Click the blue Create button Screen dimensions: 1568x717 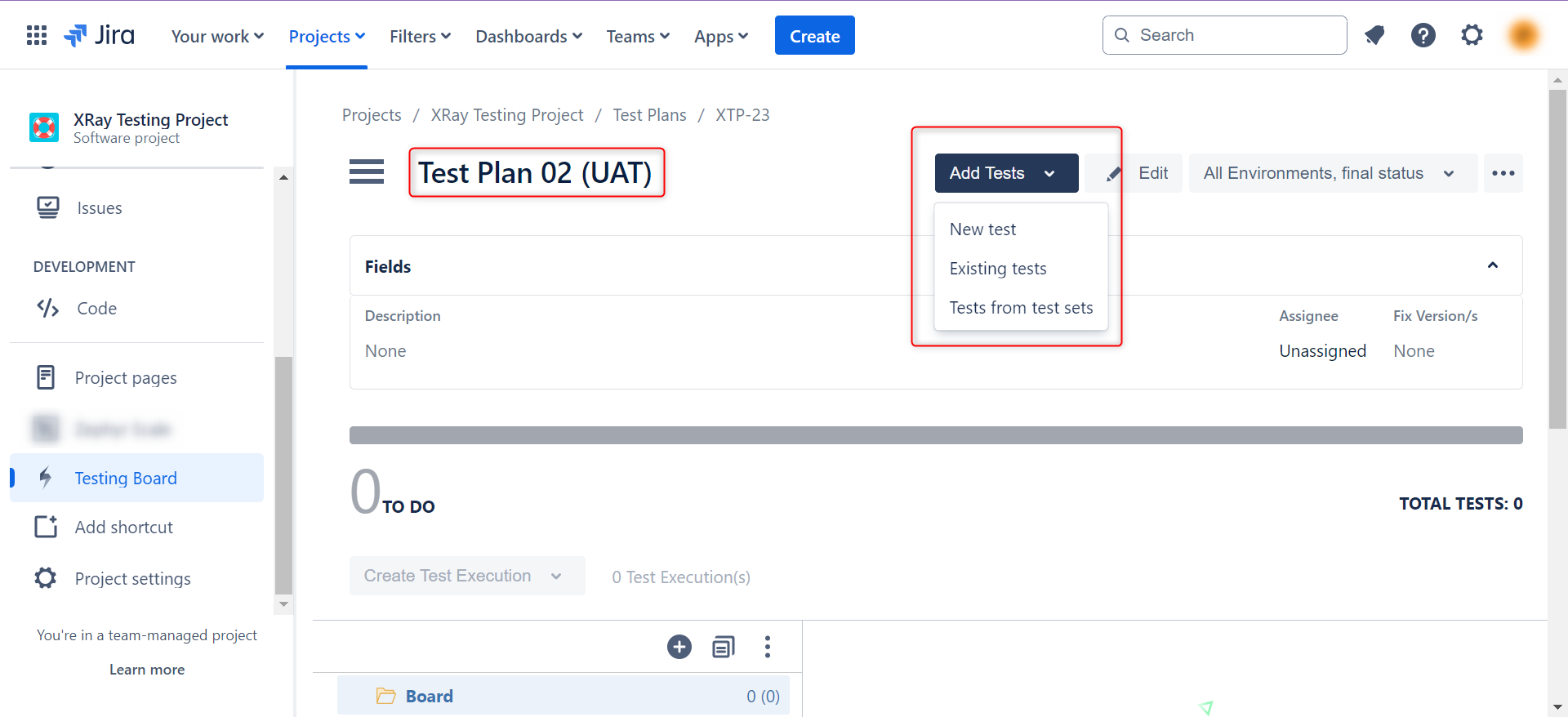point(814,36)
